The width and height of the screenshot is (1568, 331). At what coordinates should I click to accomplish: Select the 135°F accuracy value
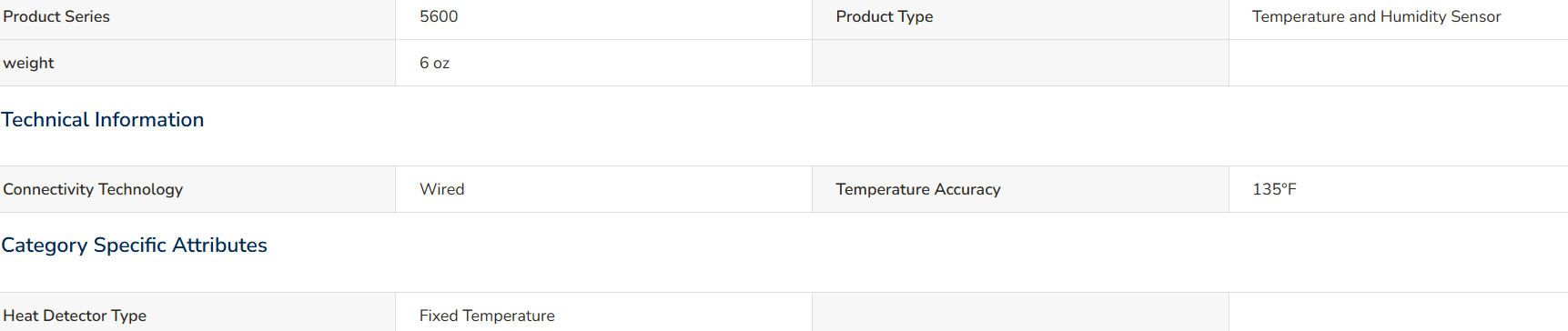[1274, 189]
